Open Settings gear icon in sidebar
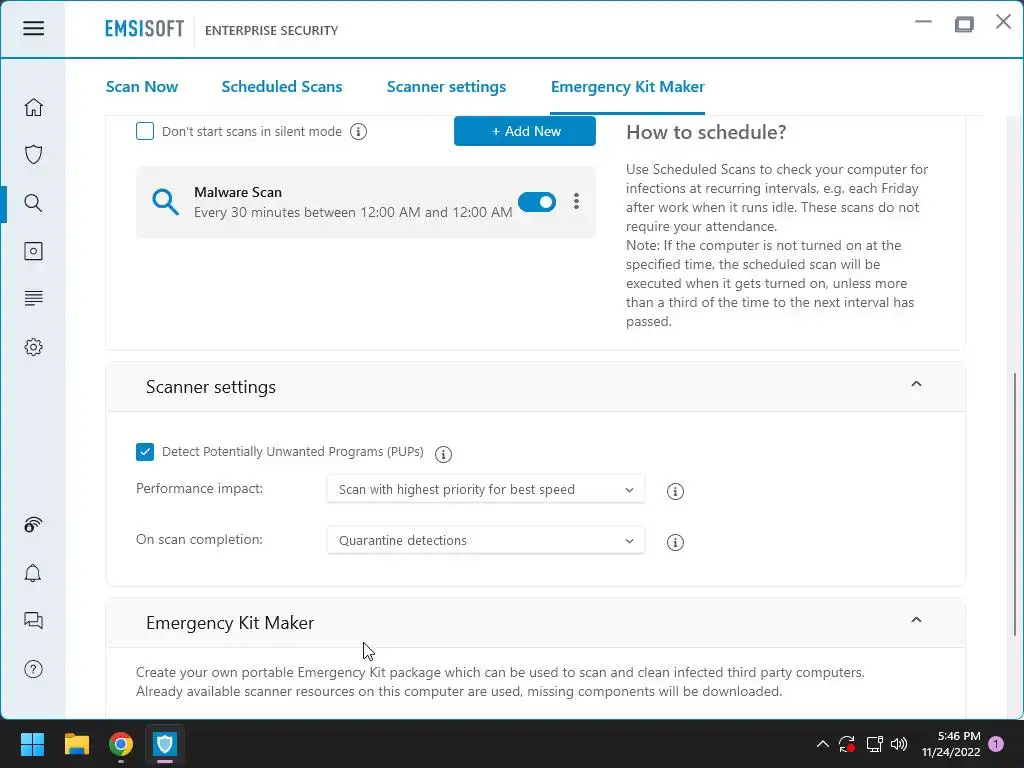Viewport: 1024px width, 768px height. click(x=33, y=347)
